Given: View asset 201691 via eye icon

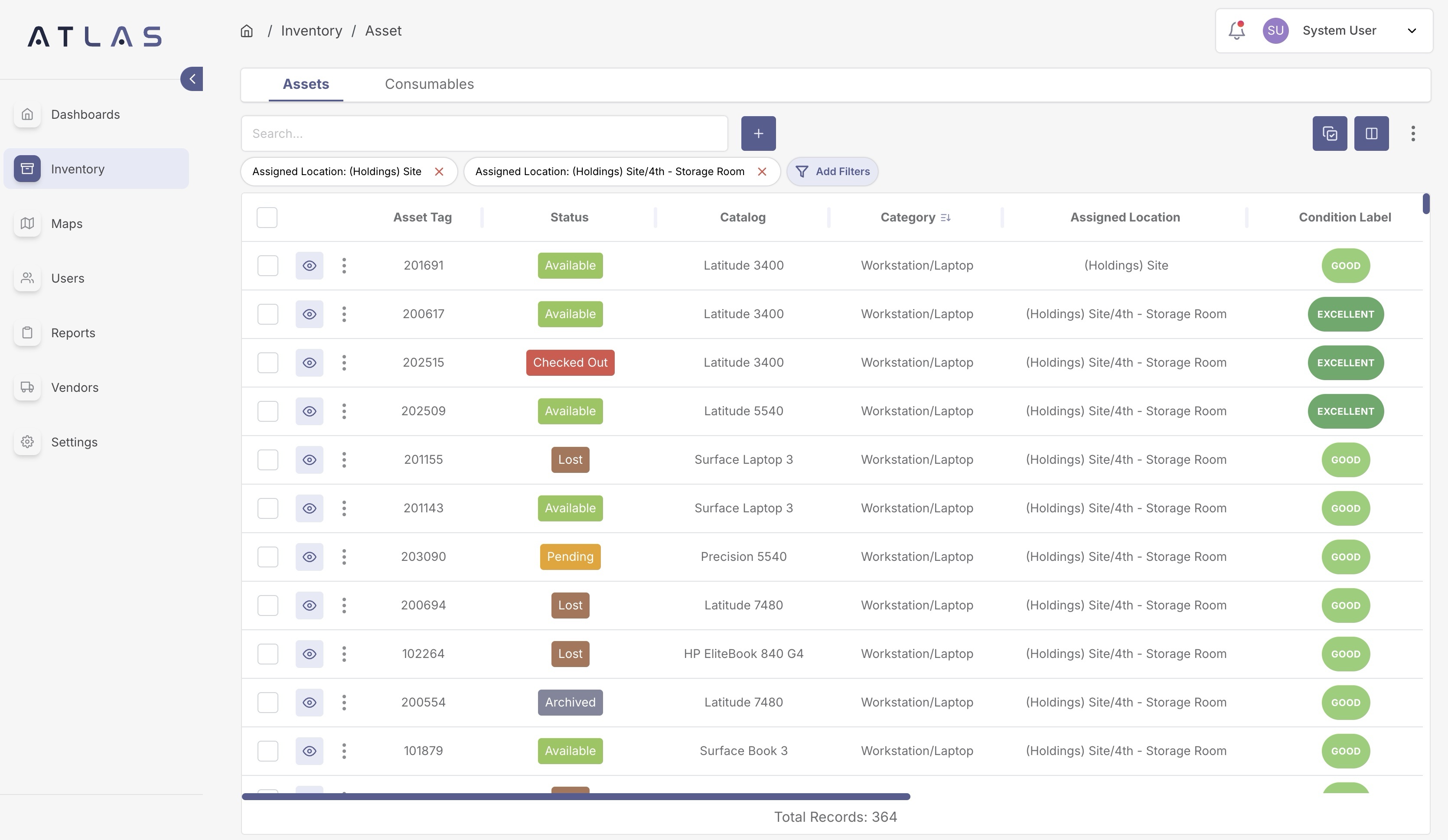Looking at the screenshot, I should pyautogui.click(x=309, y=266).
